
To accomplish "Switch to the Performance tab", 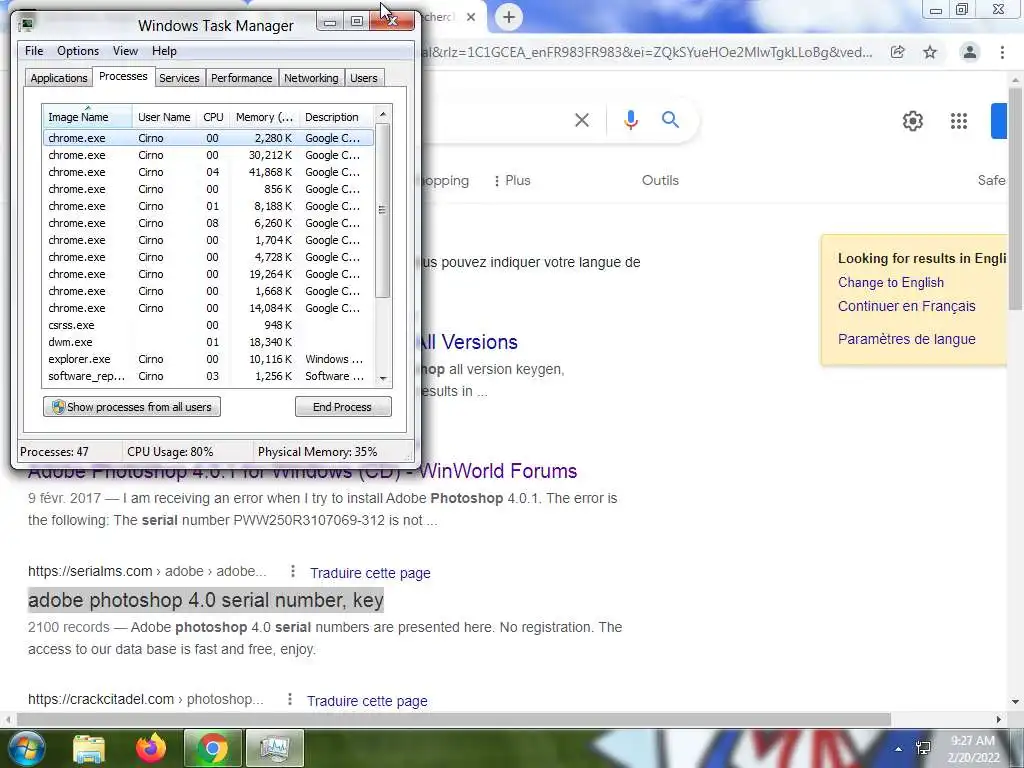I will click(241, 78).
